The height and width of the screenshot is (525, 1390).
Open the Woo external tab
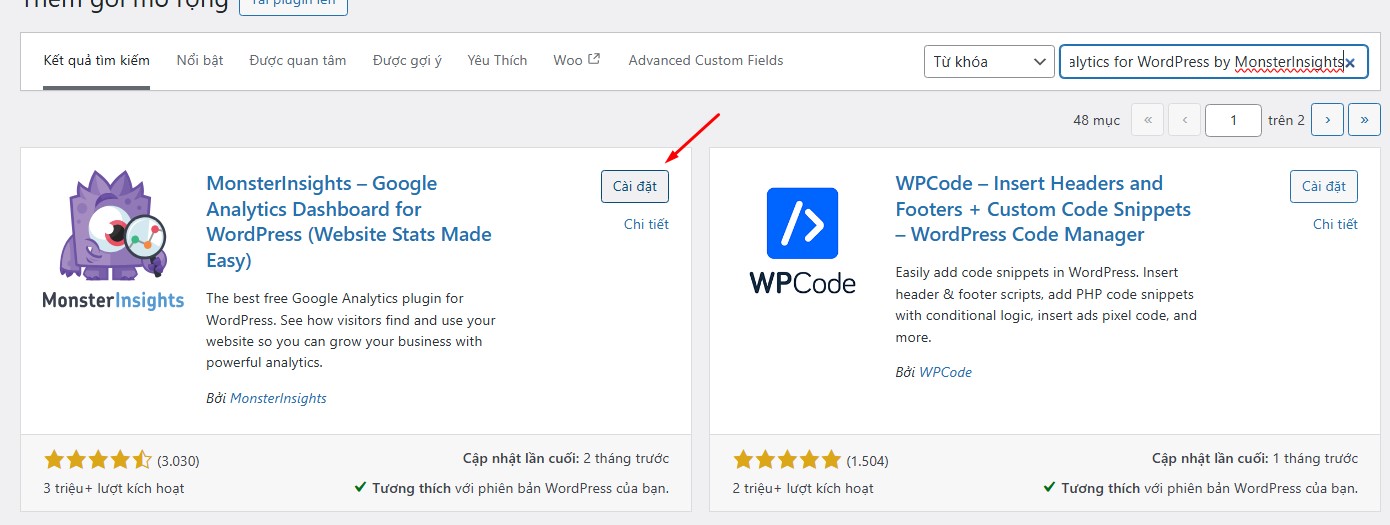click(577, 60)
